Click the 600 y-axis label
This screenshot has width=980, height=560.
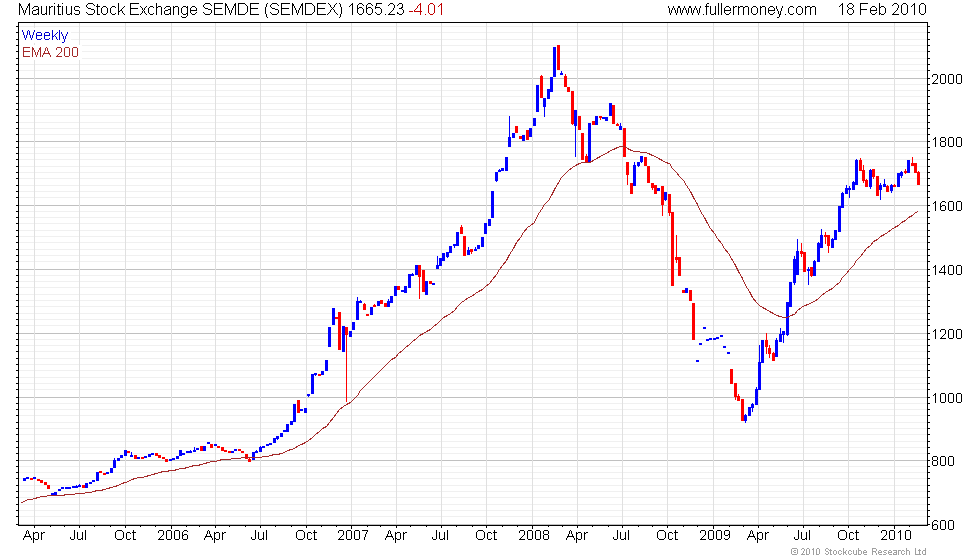943,526
